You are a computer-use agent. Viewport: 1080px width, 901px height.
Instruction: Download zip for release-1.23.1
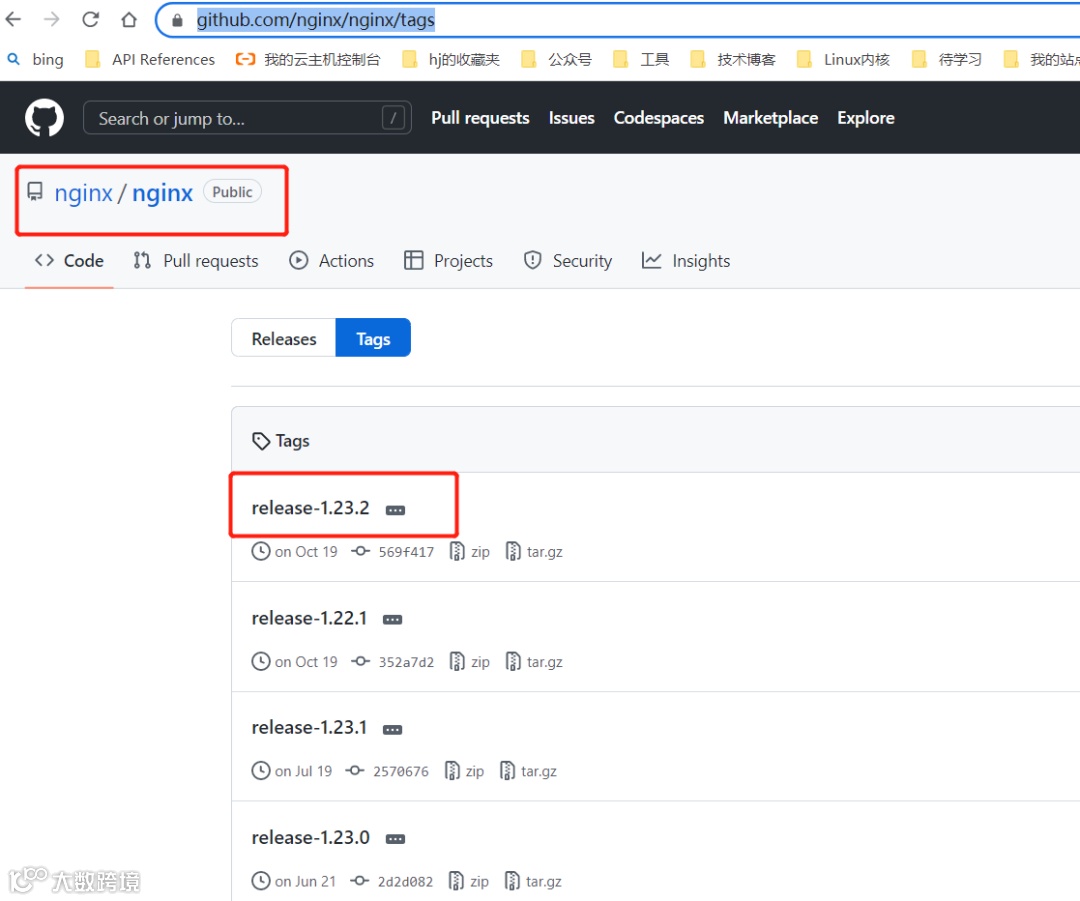coord(464,771)
